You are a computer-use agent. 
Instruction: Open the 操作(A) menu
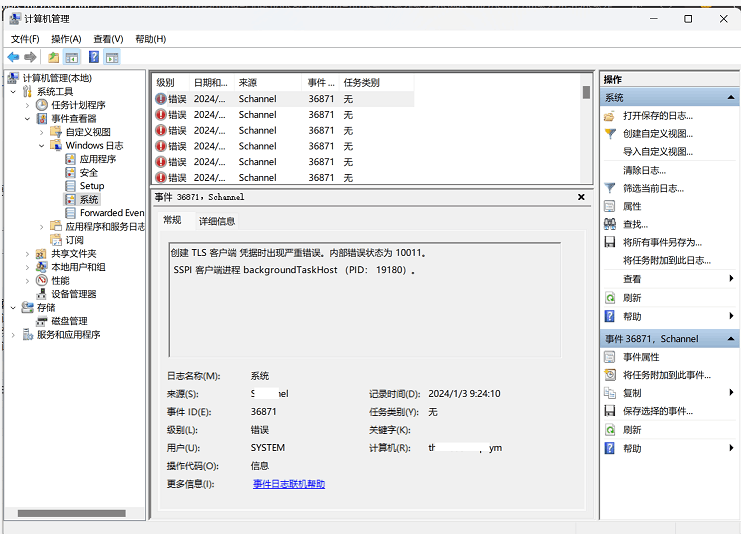[66, 39]
